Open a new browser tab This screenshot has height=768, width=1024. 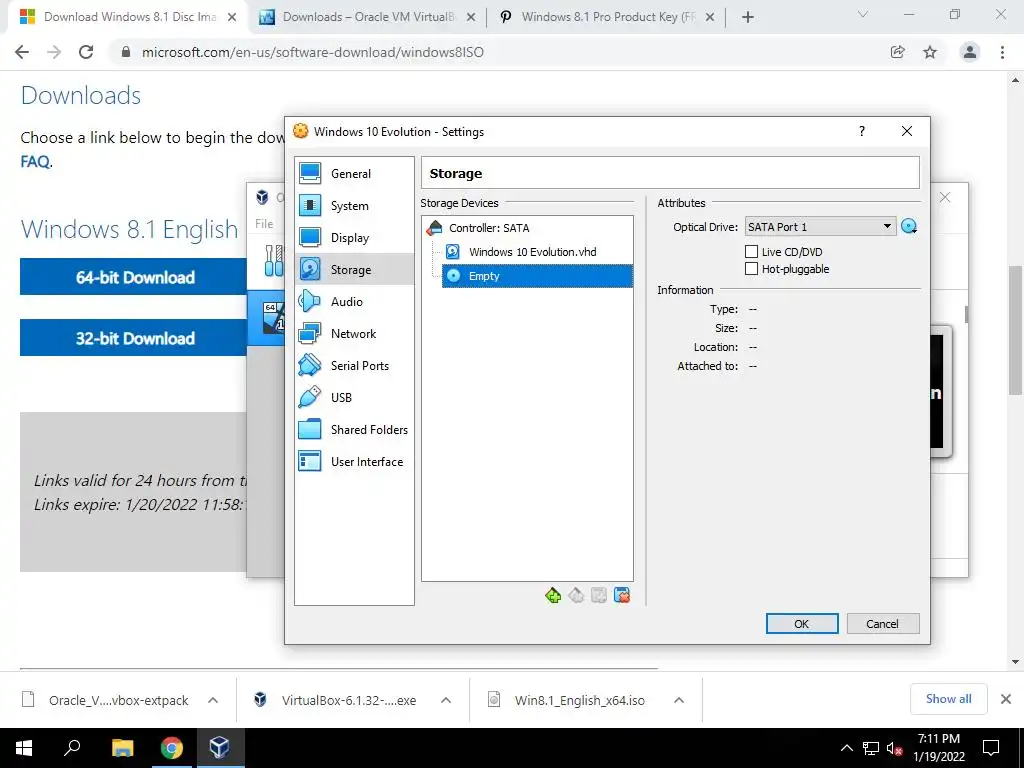click(748, 18)
